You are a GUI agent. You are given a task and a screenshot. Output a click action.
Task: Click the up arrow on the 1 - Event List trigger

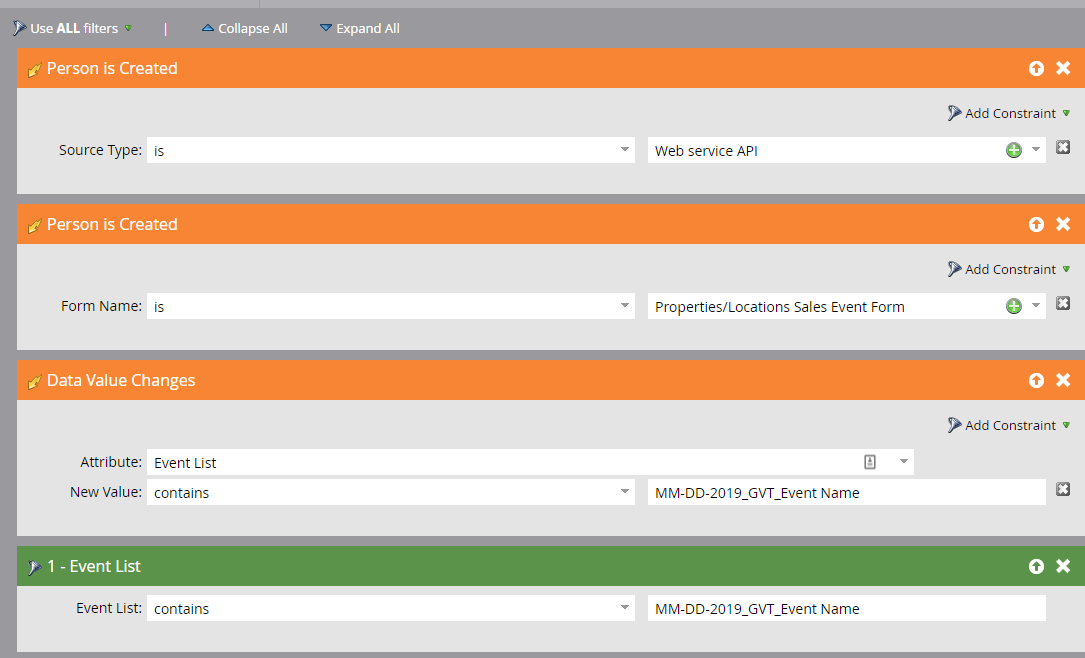point(1036,566)
